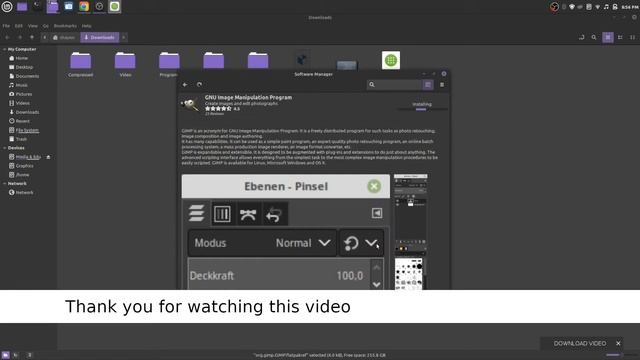Refresh the Software Manager page
Viewport: 640px width, 360px height.
pos(199,84)
